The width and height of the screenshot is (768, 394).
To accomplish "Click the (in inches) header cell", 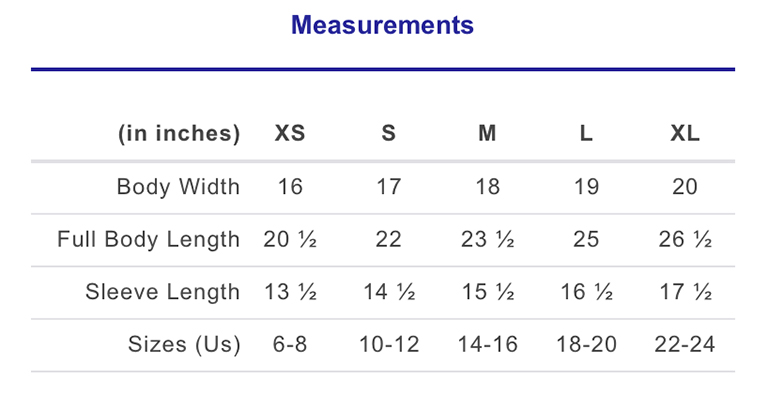I will 179,133.
